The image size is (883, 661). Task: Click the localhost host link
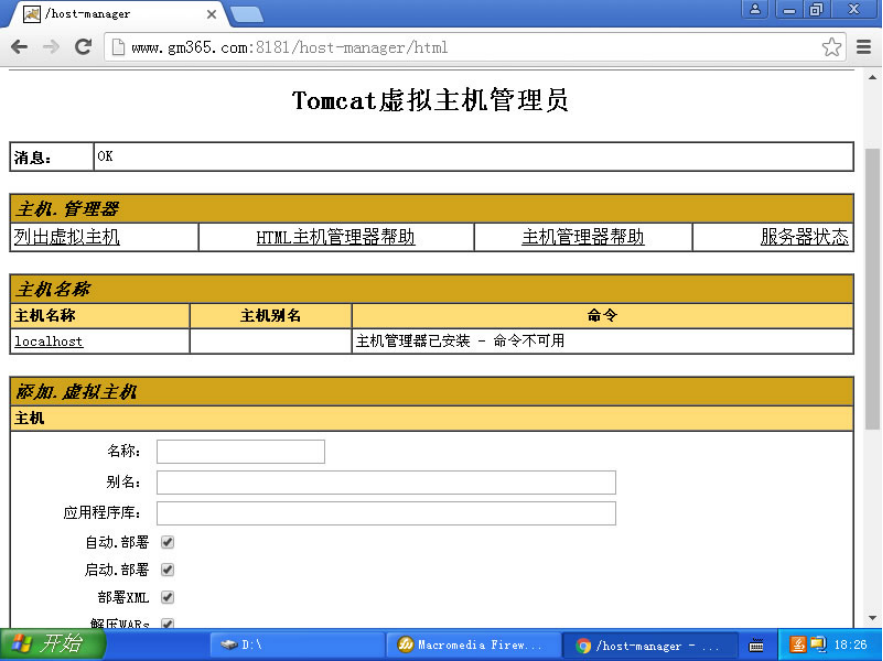point(49,341)
